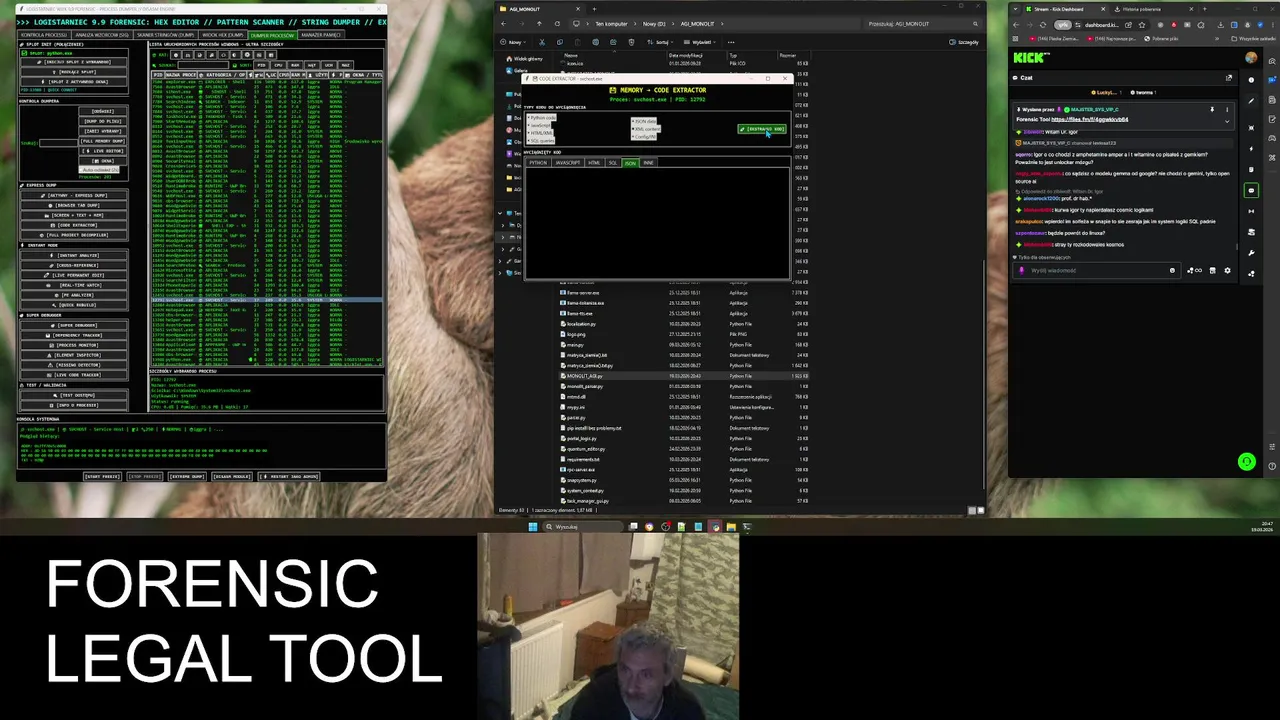The image size is (1280, 720).
Task: Open the Nowy dropdown in File Explorer
Action: (513, 42)
